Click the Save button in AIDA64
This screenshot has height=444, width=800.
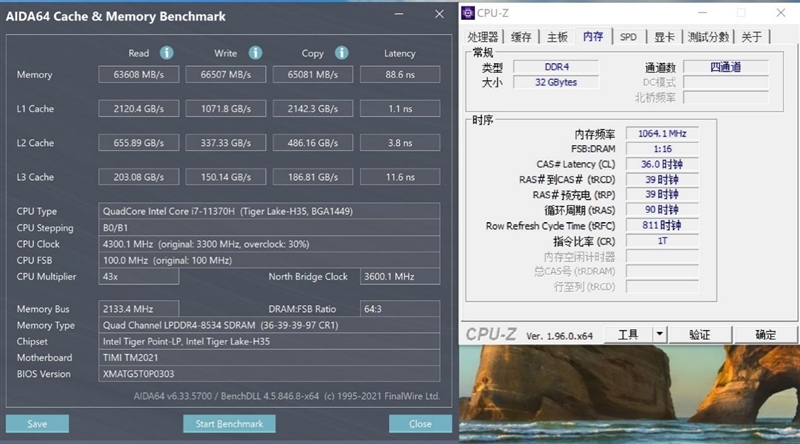[37, 424]
